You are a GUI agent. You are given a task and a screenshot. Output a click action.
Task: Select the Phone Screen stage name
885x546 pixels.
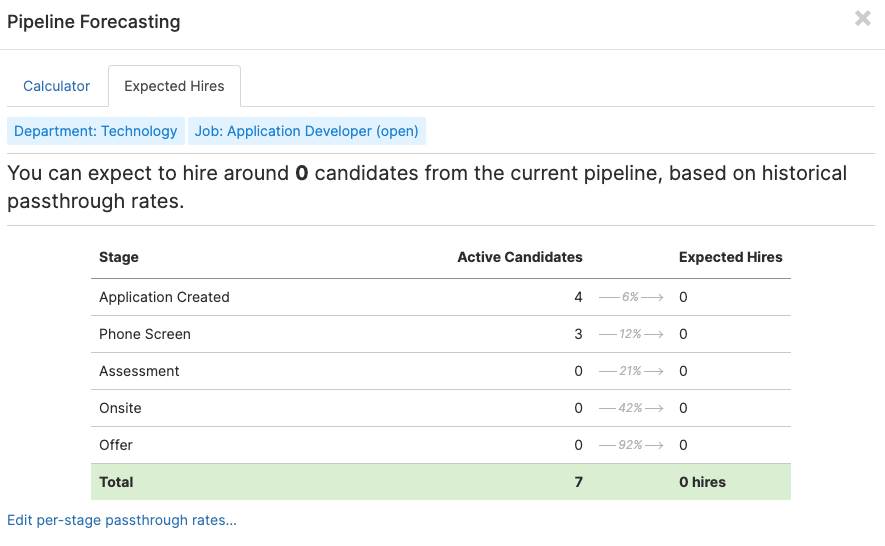pyautogui.click(x=145, y=334)
